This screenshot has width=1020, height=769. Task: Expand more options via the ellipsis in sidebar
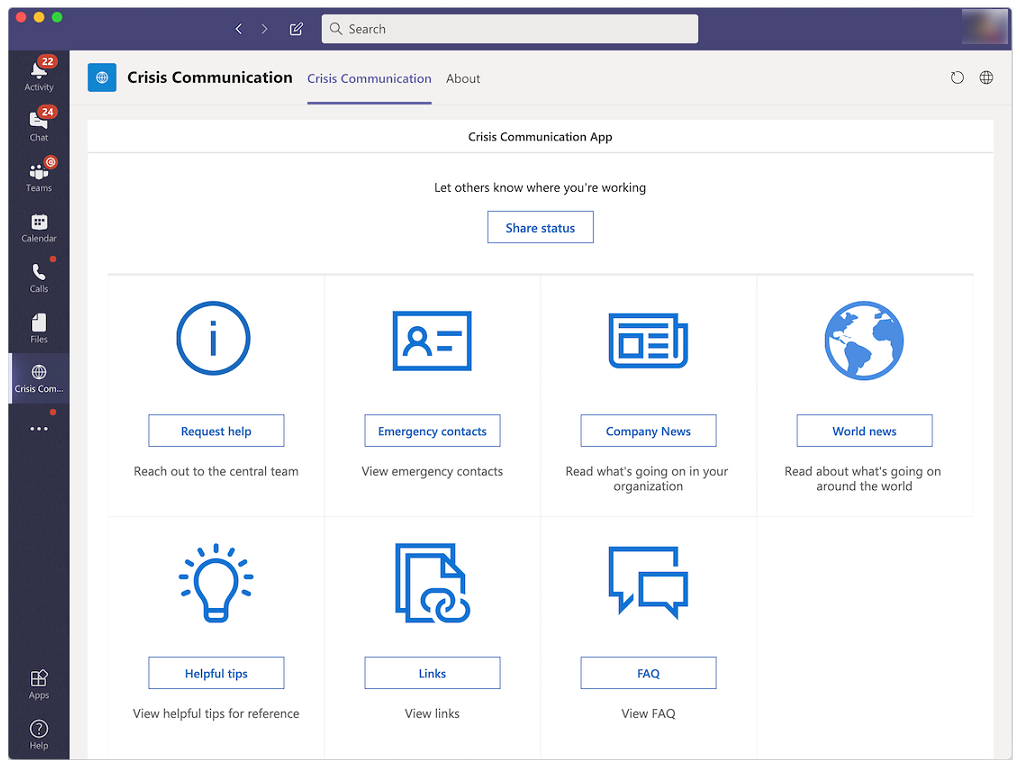tap(38, 428)
